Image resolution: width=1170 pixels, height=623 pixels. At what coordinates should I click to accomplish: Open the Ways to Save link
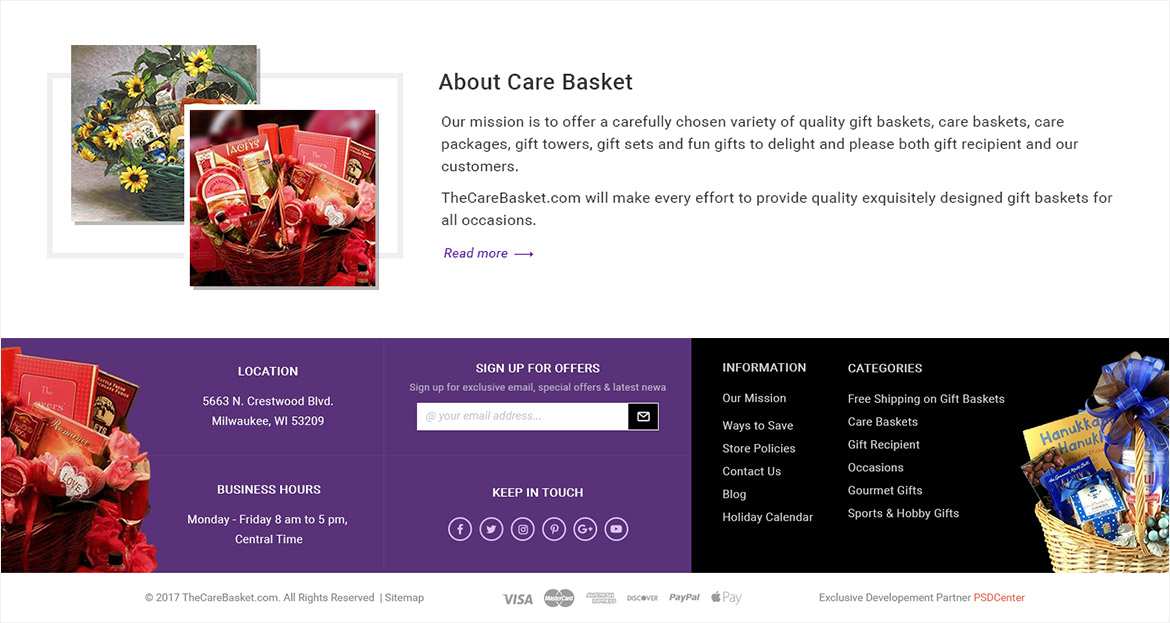757,425
